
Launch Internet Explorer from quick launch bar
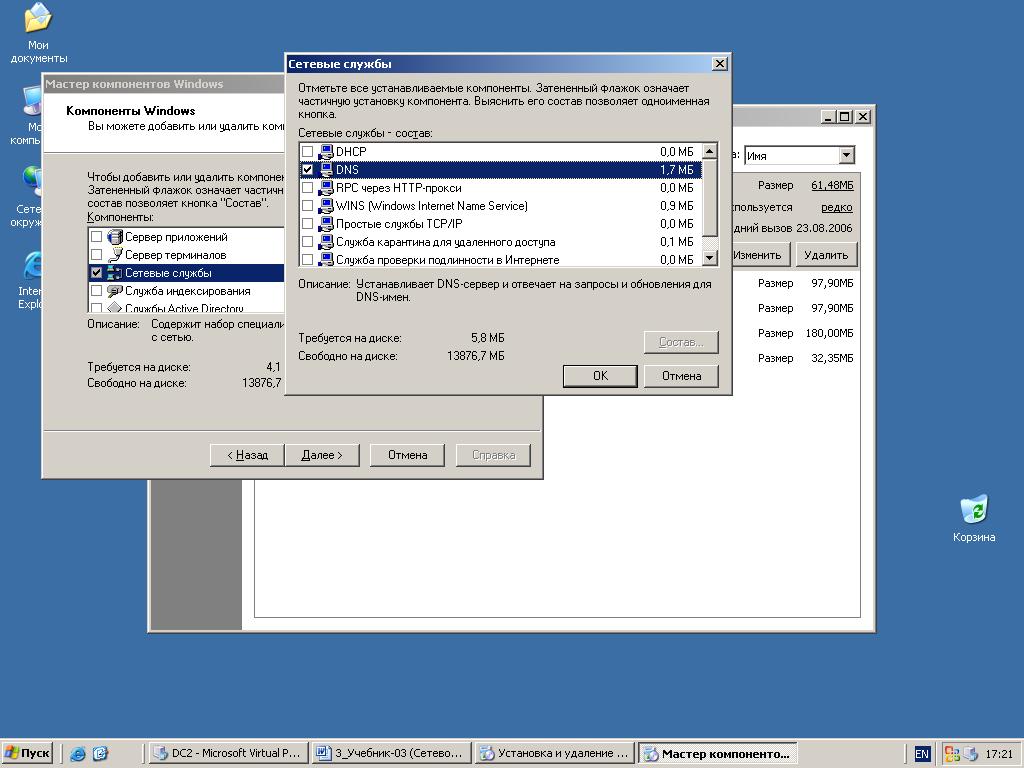tap(78, 754)
